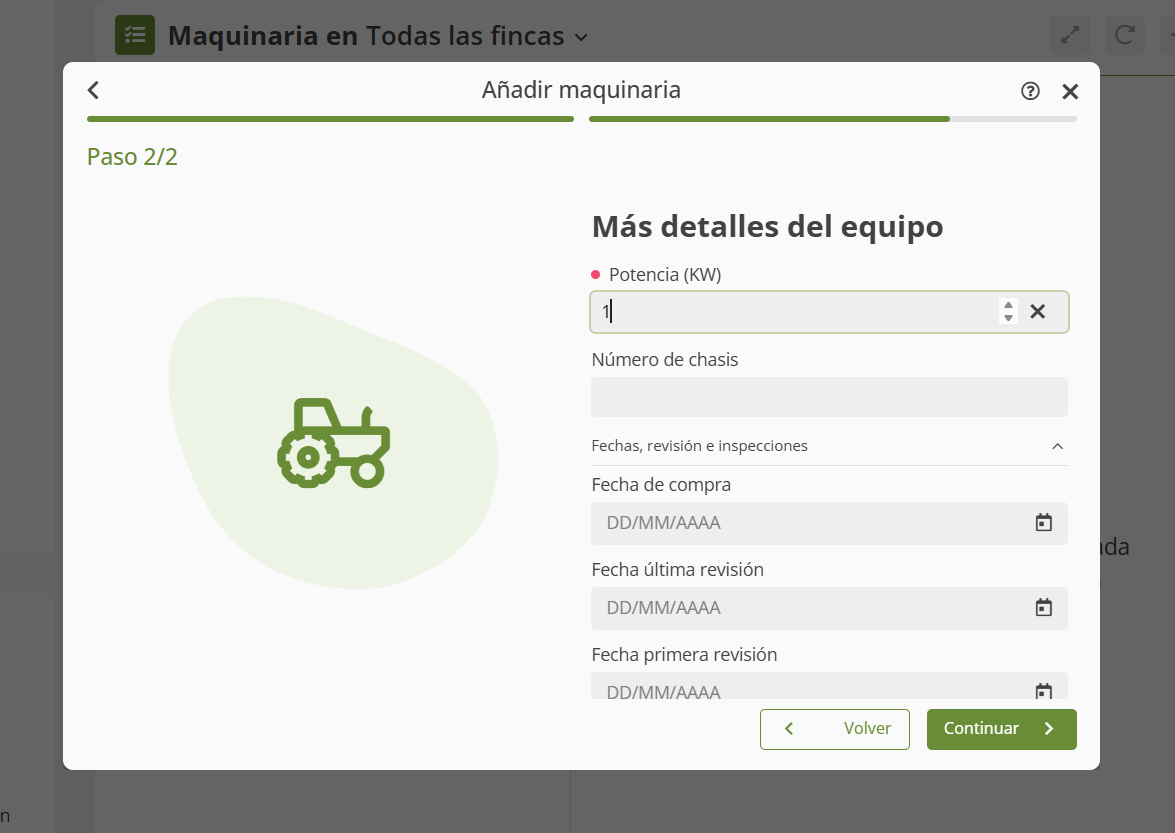
Task: Click the back arrow in dialog header
Action: [x=94, y=91]
